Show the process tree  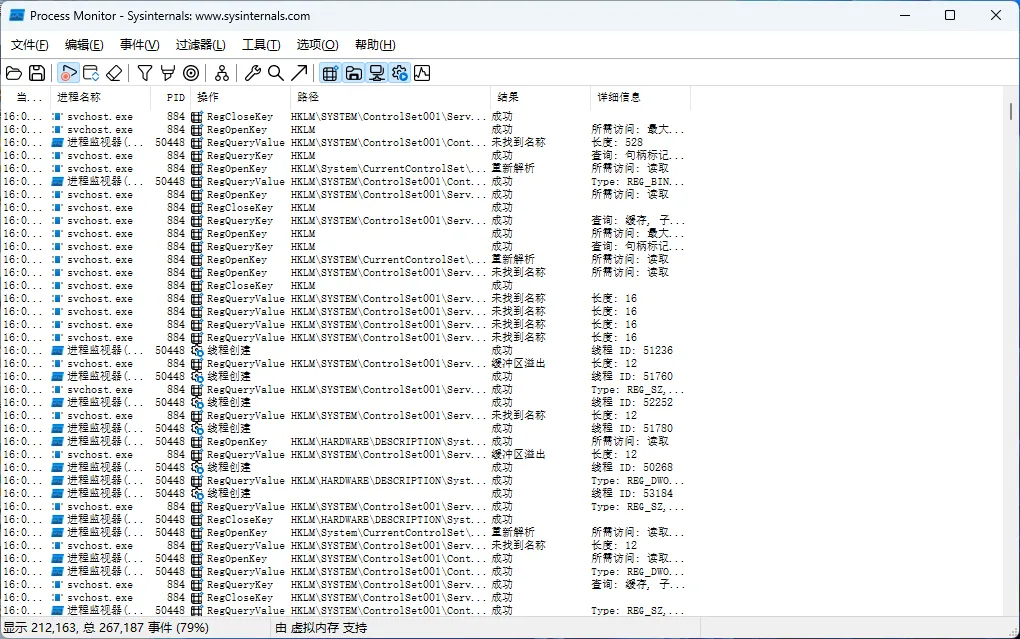pos(222,73)
